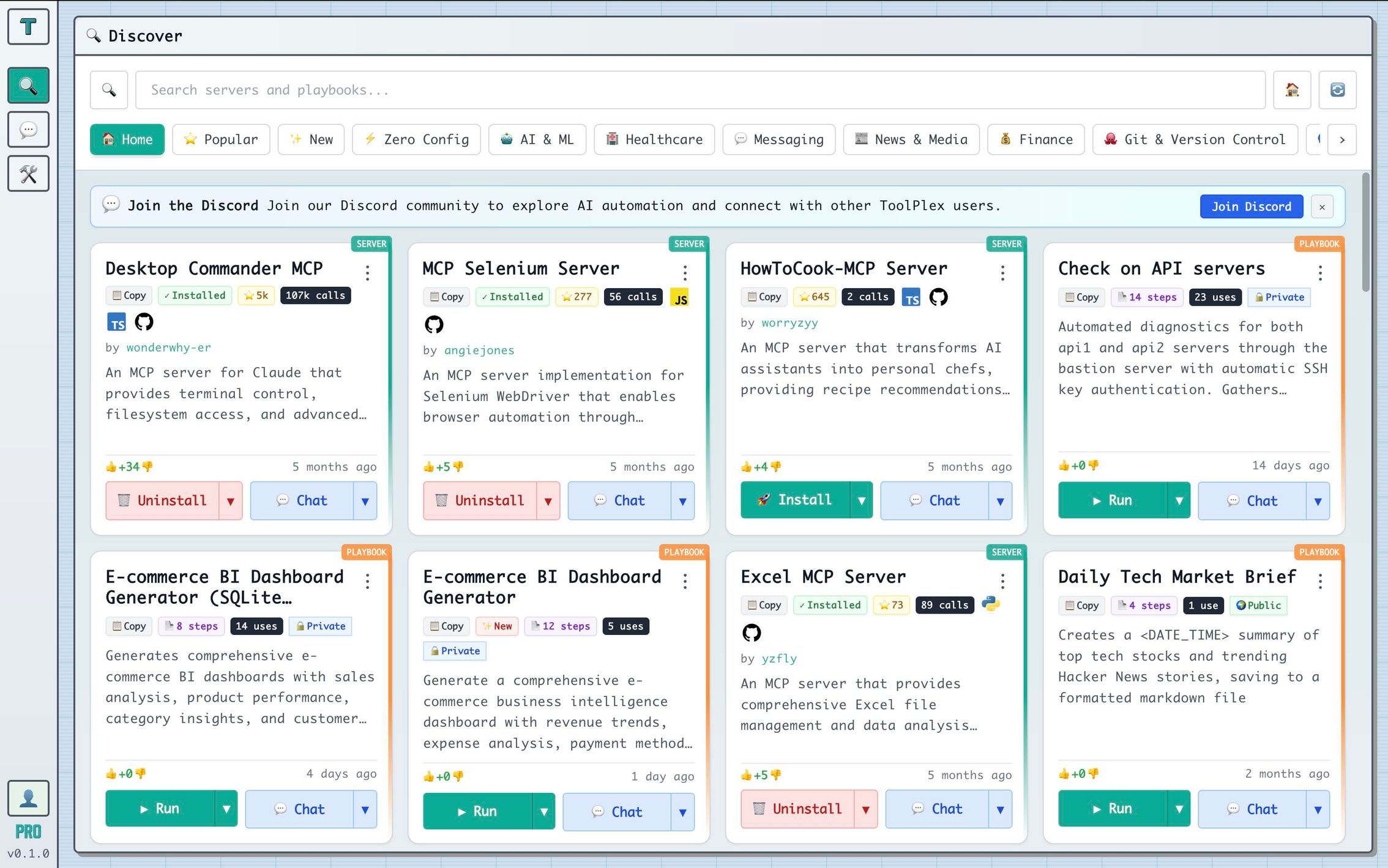Refresh results using the refresh icon

tap(1338, 89)
